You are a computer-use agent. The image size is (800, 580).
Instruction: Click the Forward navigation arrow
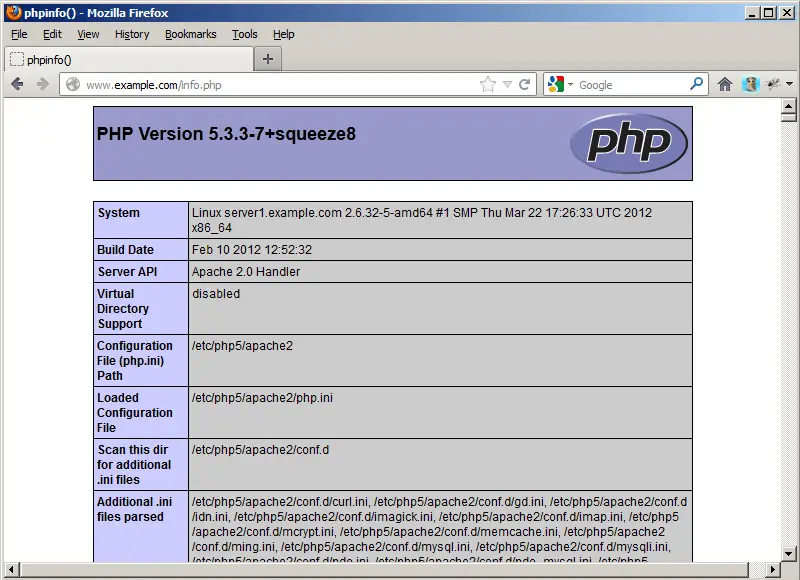pos(43,84)
